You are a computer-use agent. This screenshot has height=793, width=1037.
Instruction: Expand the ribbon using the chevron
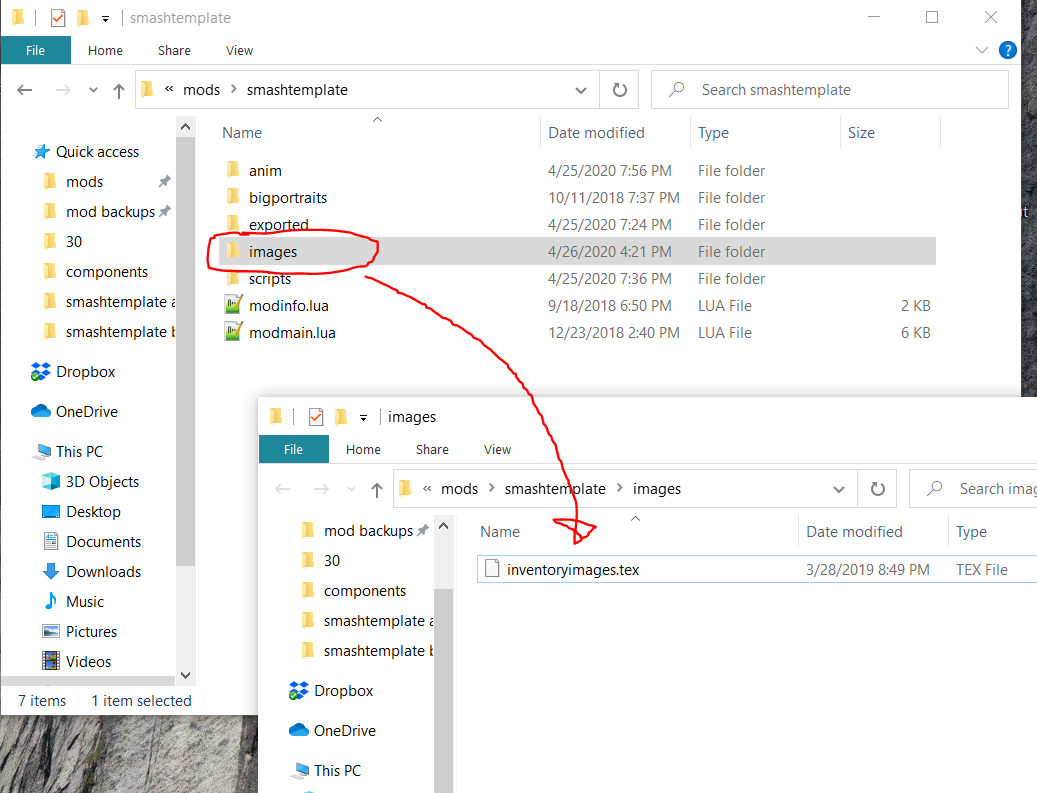[x=981, y=50]
